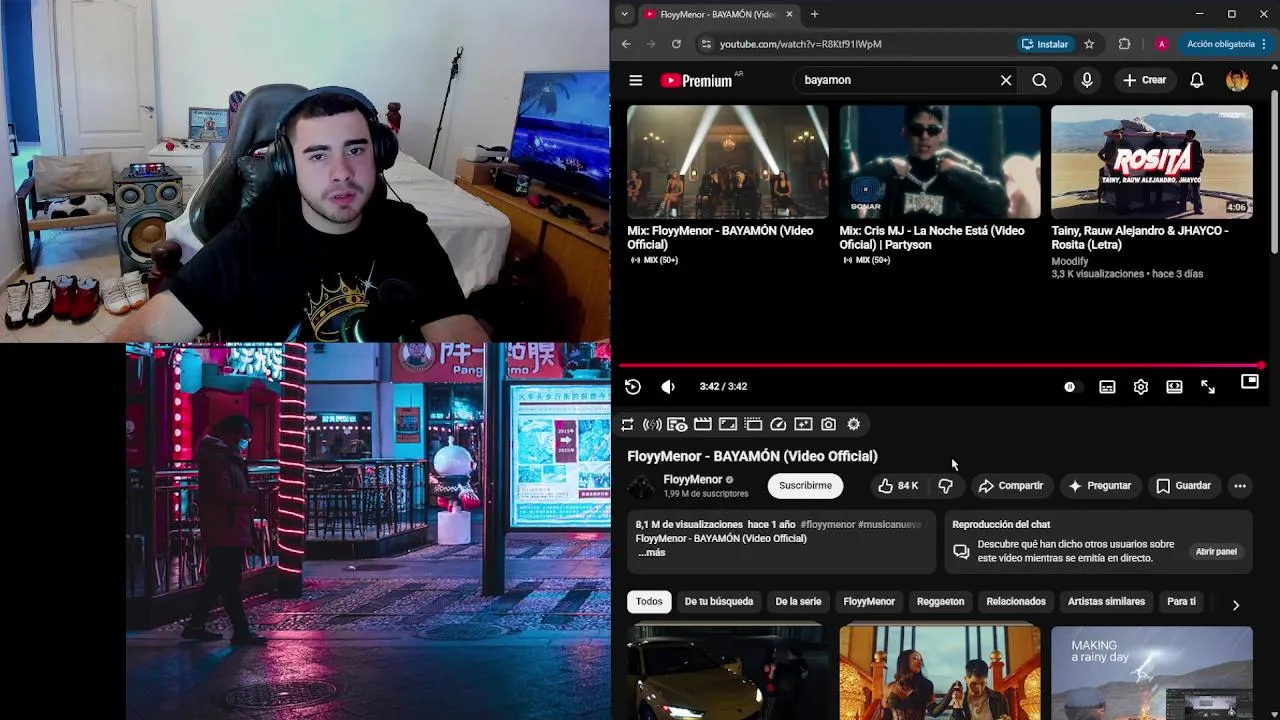Open the browser extensions puzzle icon
Viewport: 1280px width, 720px height.
pos(1124,44)
